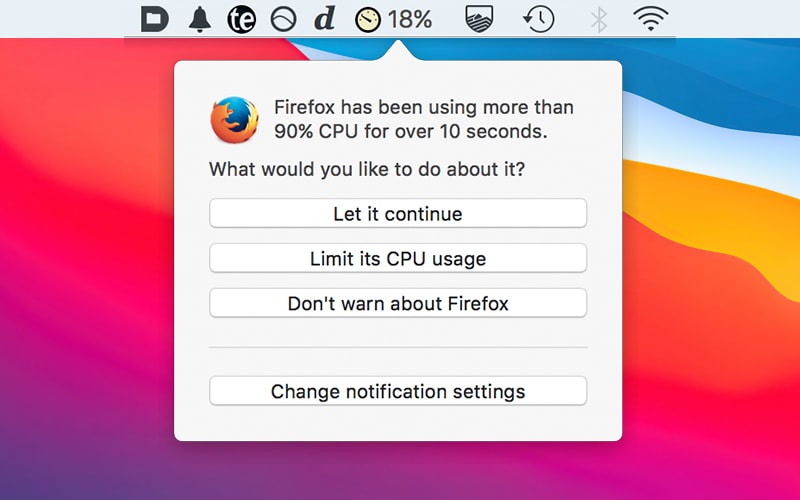Click the 18% CPU reading in menu bar
The image size is (800, 500).
click(x=410, y=19)
